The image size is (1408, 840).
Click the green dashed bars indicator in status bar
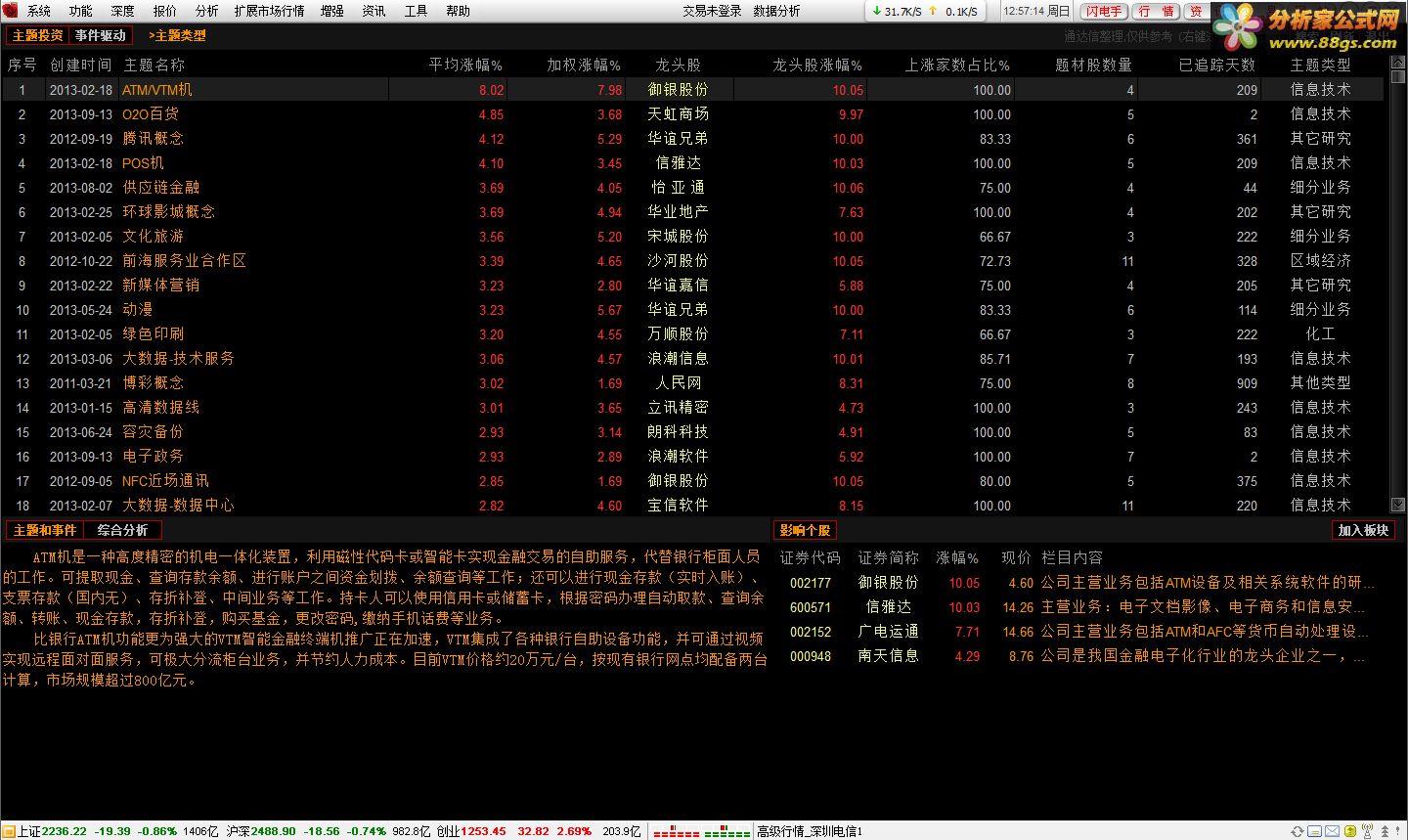tap(726, 832)
